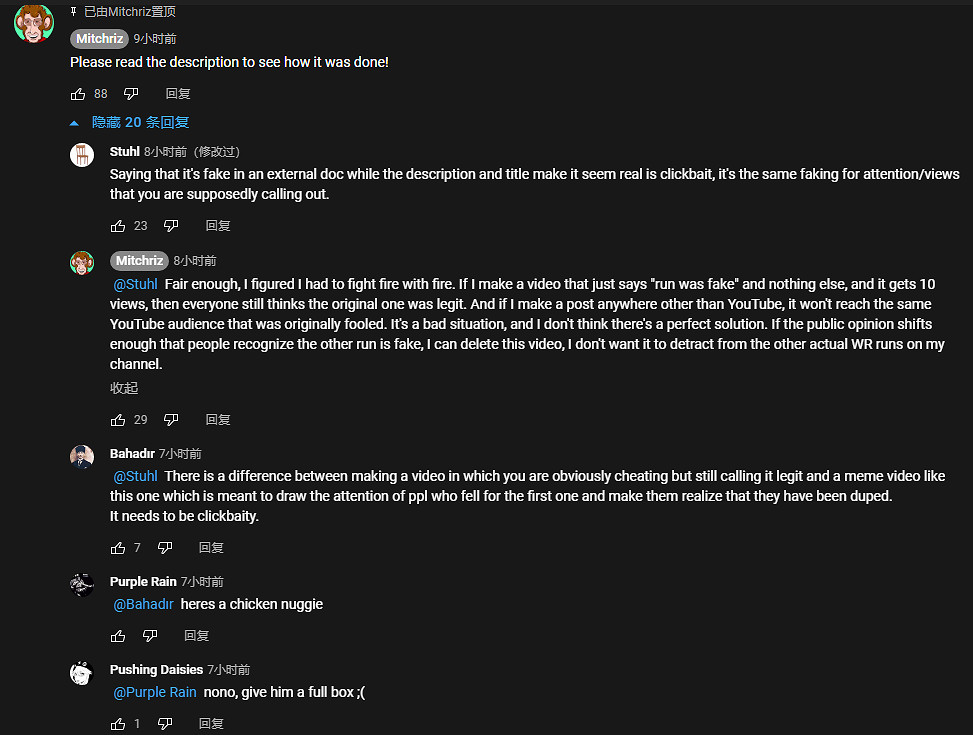Dislike Pushing Daisies' reply
Image resolution: width=973 pixels, height=735 pixels.
[x=165, y=724]
